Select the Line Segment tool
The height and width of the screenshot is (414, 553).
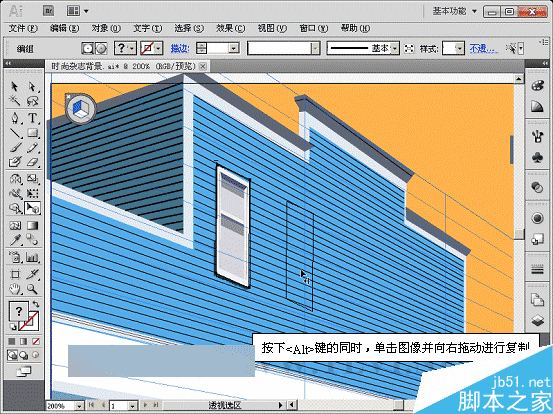click(x=14, y=133)
